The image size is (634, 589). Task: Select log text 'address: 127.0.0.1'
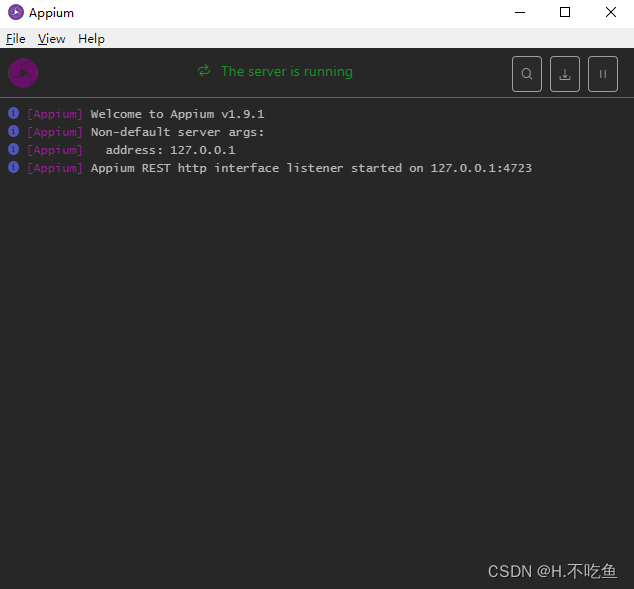point(170,150)
